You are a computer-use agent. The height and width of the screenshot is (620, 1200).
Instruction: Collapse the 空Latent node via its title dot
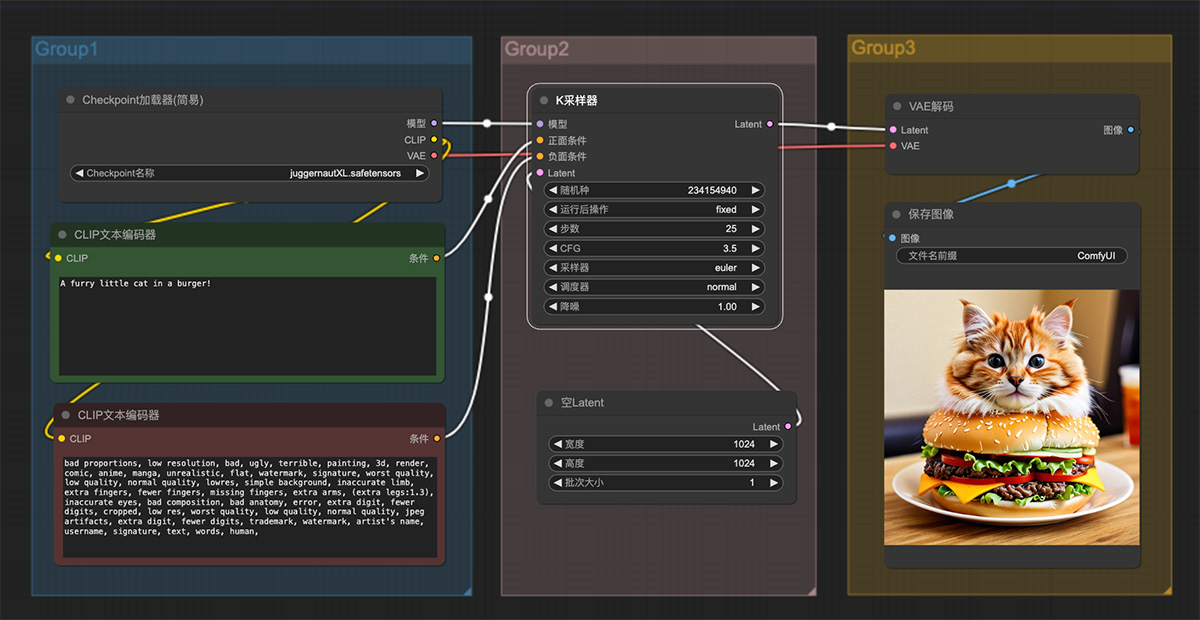click(549, 403)
